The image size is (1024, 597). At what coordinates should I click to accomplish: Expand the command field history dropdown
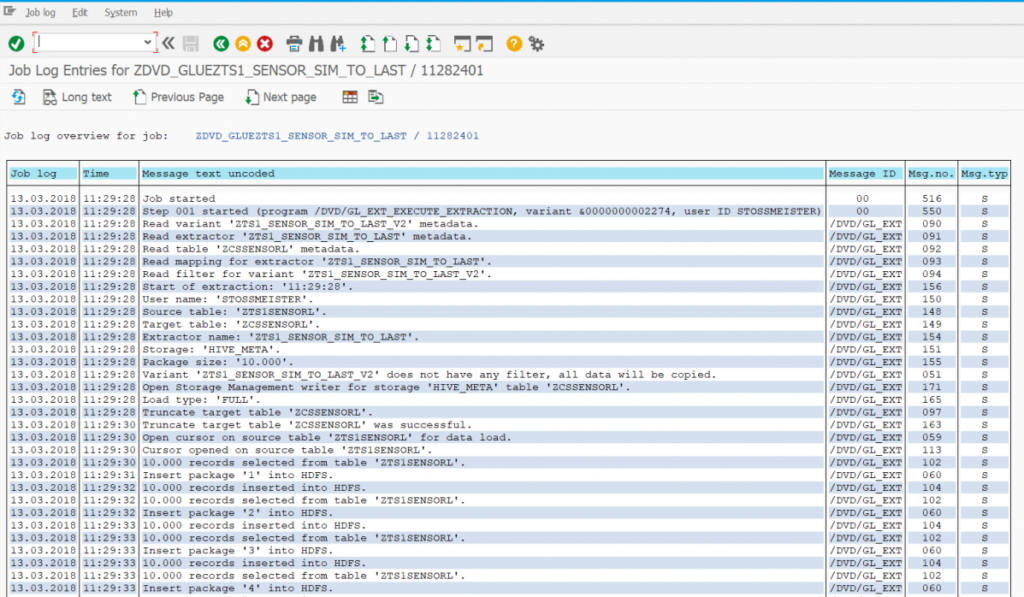coord(148,43)
